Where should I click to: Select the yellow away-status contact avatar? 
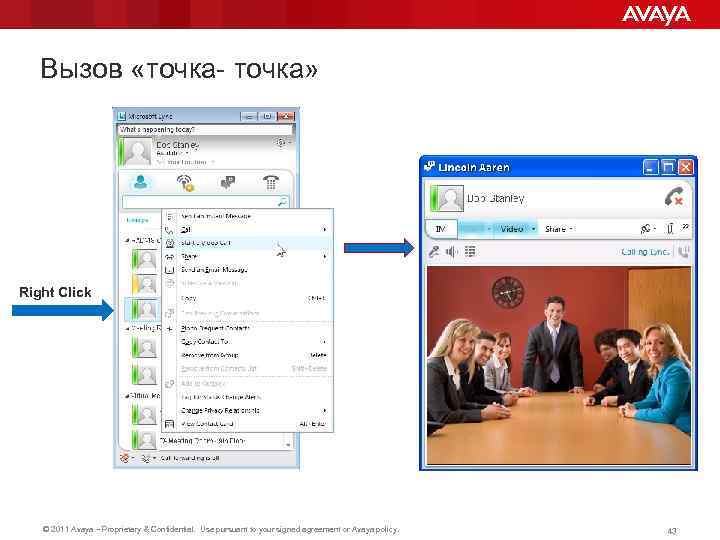click(144, 285)
